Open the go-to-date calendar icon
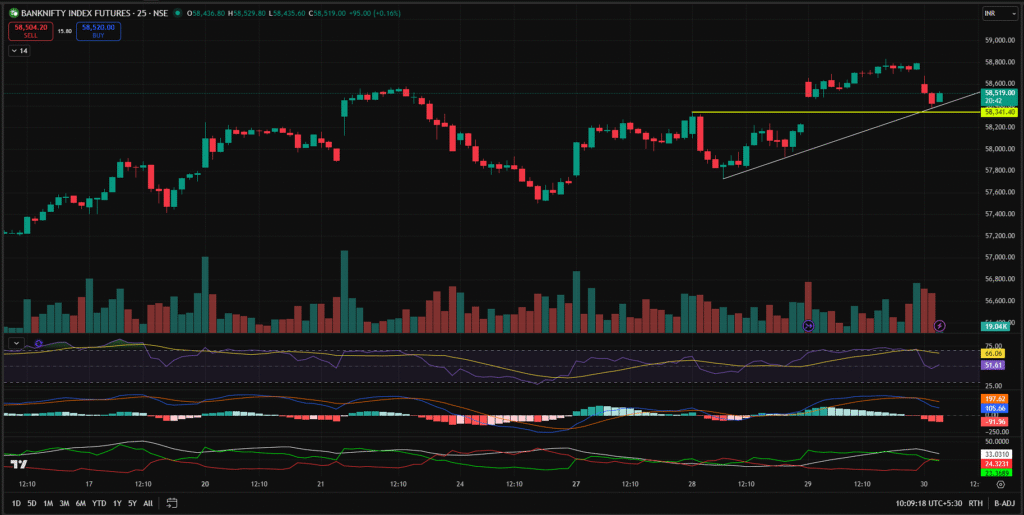The height and width of the screenshot is (515, 1024). coord(172,503)
